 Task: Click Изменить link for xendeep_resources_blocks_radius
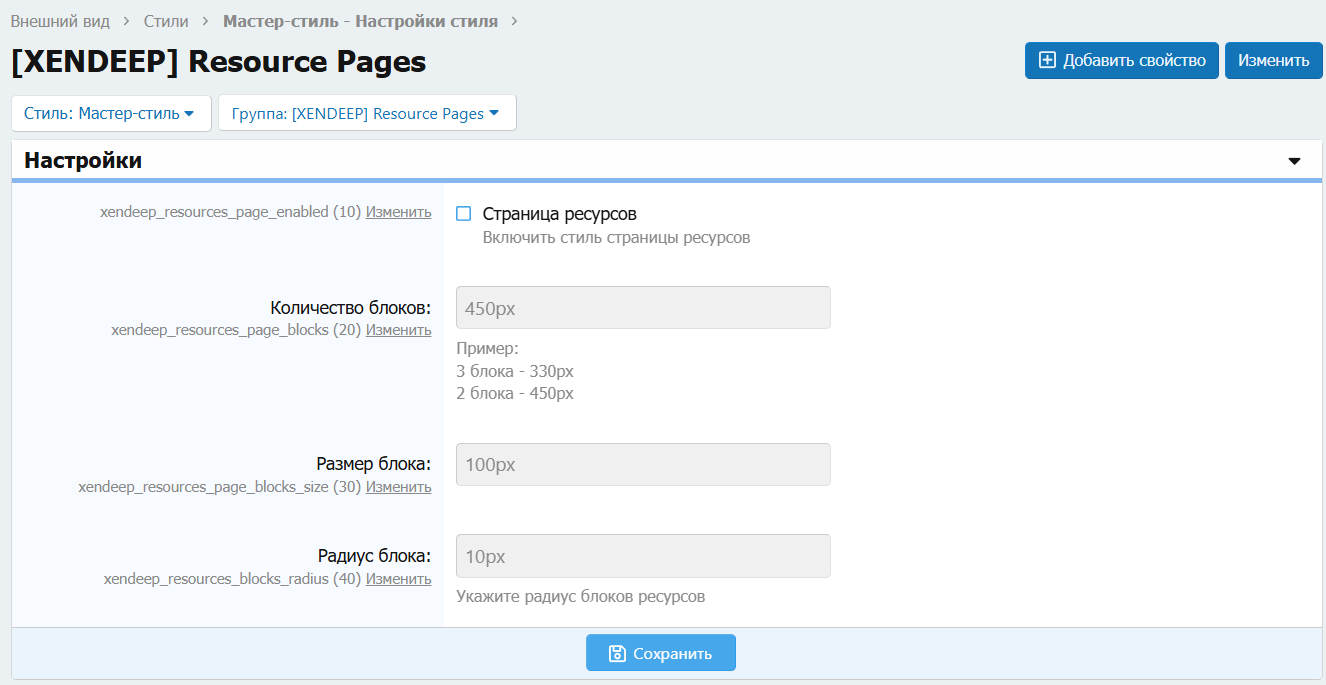[x=398, y=579]
